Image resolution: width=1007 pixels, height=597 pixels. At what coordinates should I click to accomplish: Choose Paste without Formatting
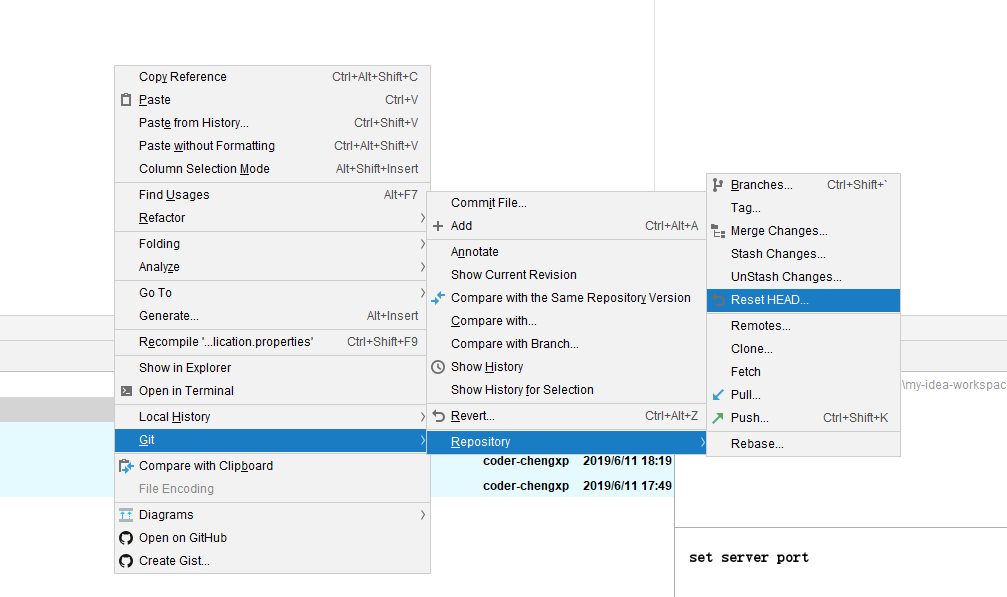pos(272,146)
